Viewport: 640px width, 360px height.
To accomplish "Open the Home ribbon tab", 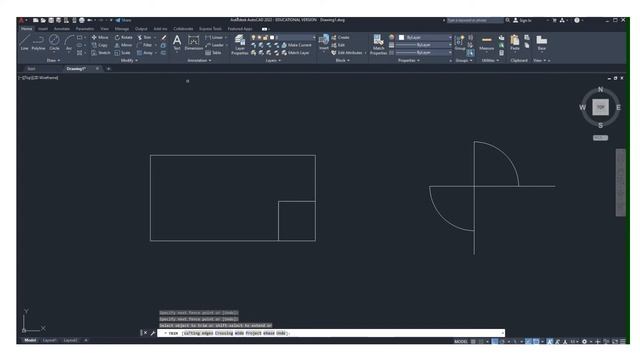I will click(x=27, y=29).
